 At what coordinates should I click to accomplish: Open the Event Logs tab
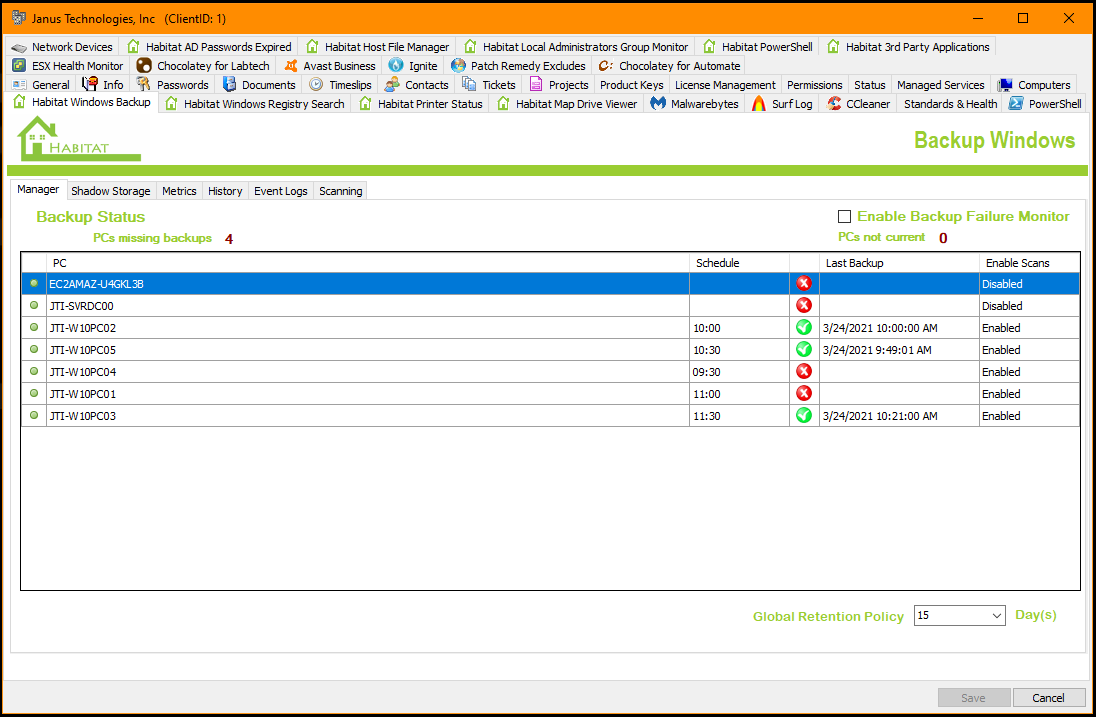point(280,191)
